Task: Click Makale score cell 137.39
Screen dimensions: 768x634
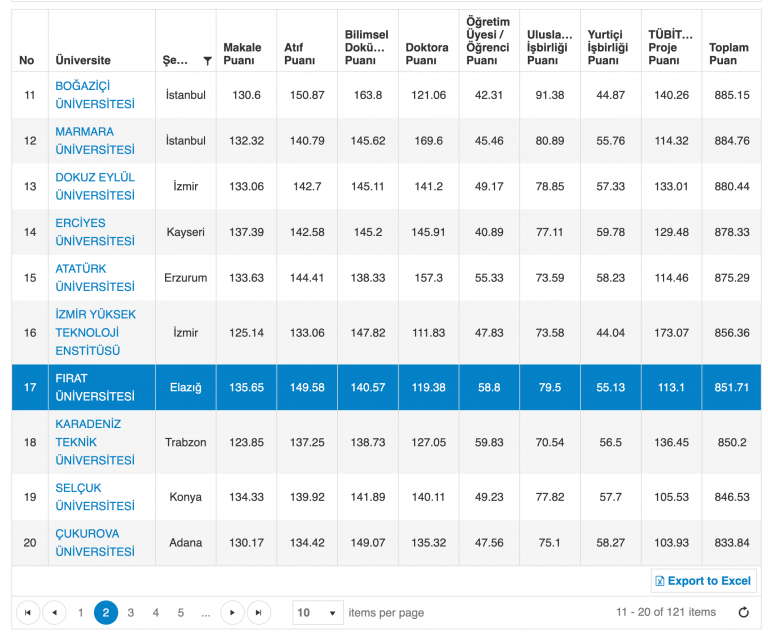Action: 246,232
